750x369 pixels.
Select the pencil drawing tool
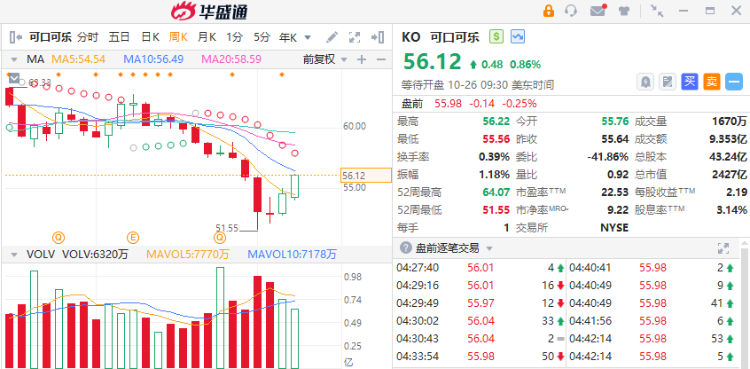(332, 37)
